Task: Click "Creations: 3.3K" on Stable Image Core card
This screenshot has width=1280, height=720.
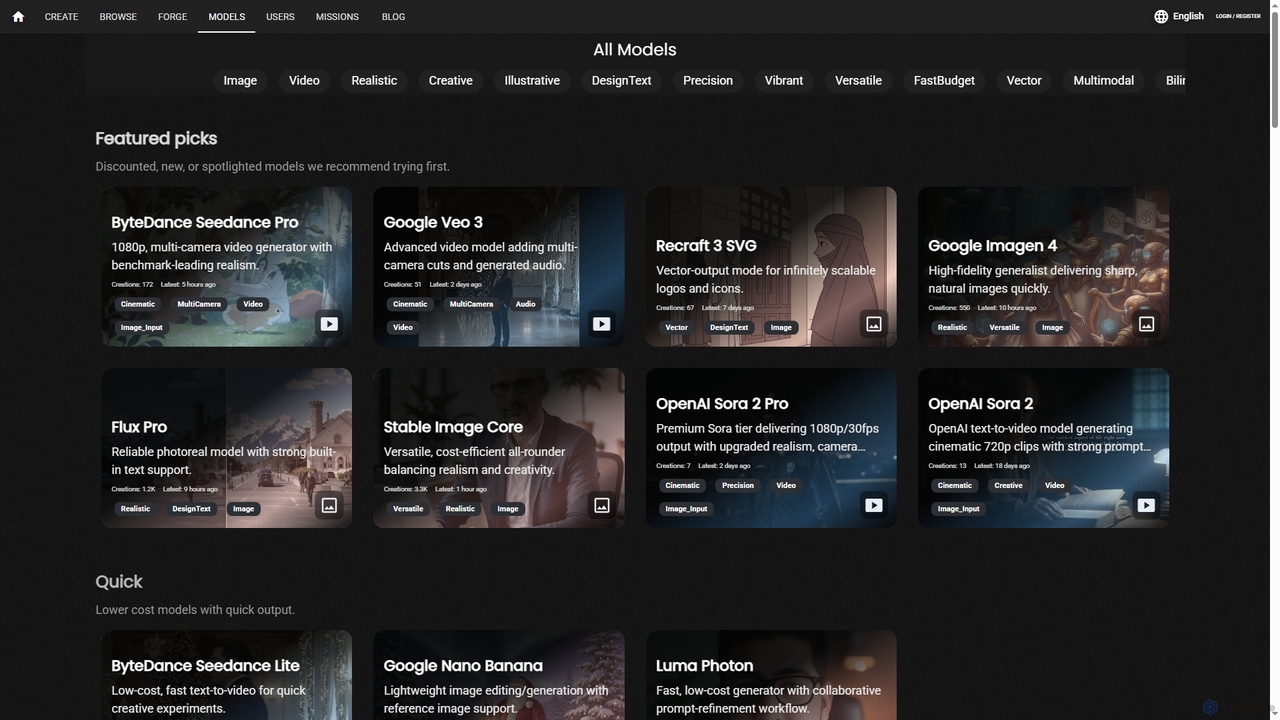Action: [x=406, y=489]
